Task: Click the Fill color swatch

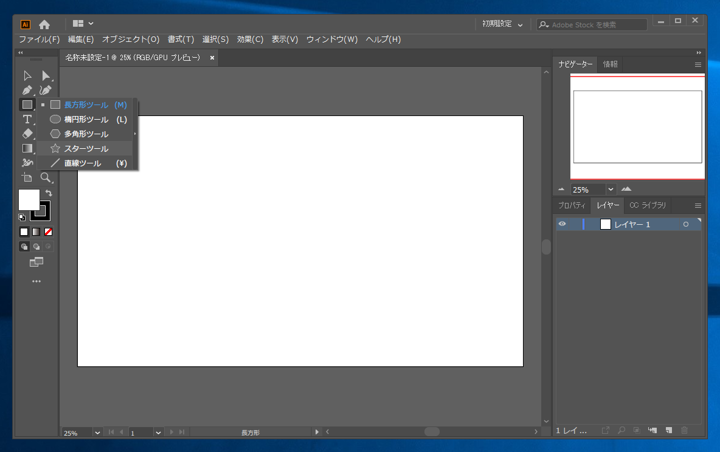Action: [28, 200]
